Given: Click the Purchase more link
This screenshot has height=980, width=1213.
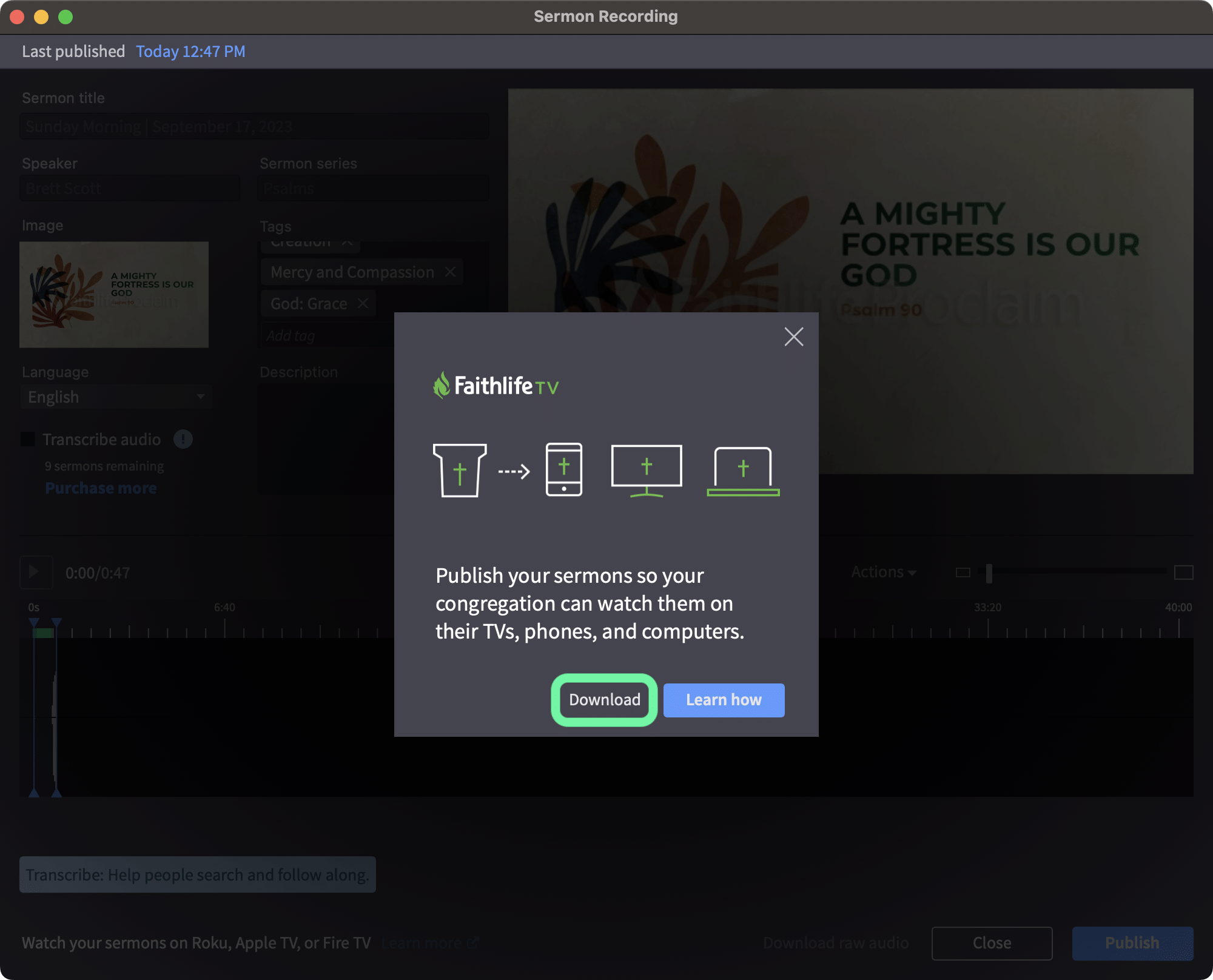Looking at the screenshot, I should coord(101,488).
